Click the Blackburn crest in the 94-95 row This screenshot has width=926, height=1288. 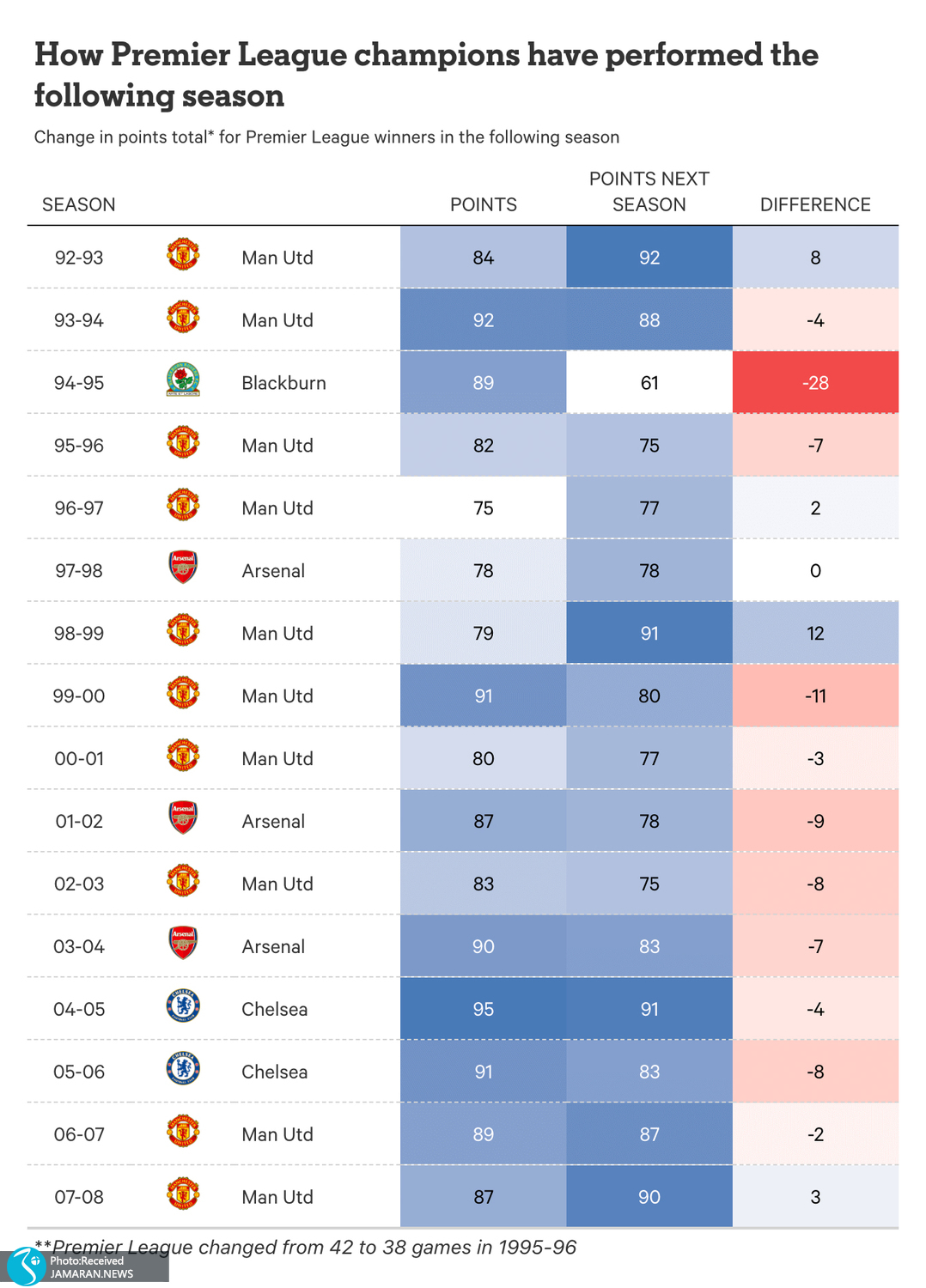point(183,380)
